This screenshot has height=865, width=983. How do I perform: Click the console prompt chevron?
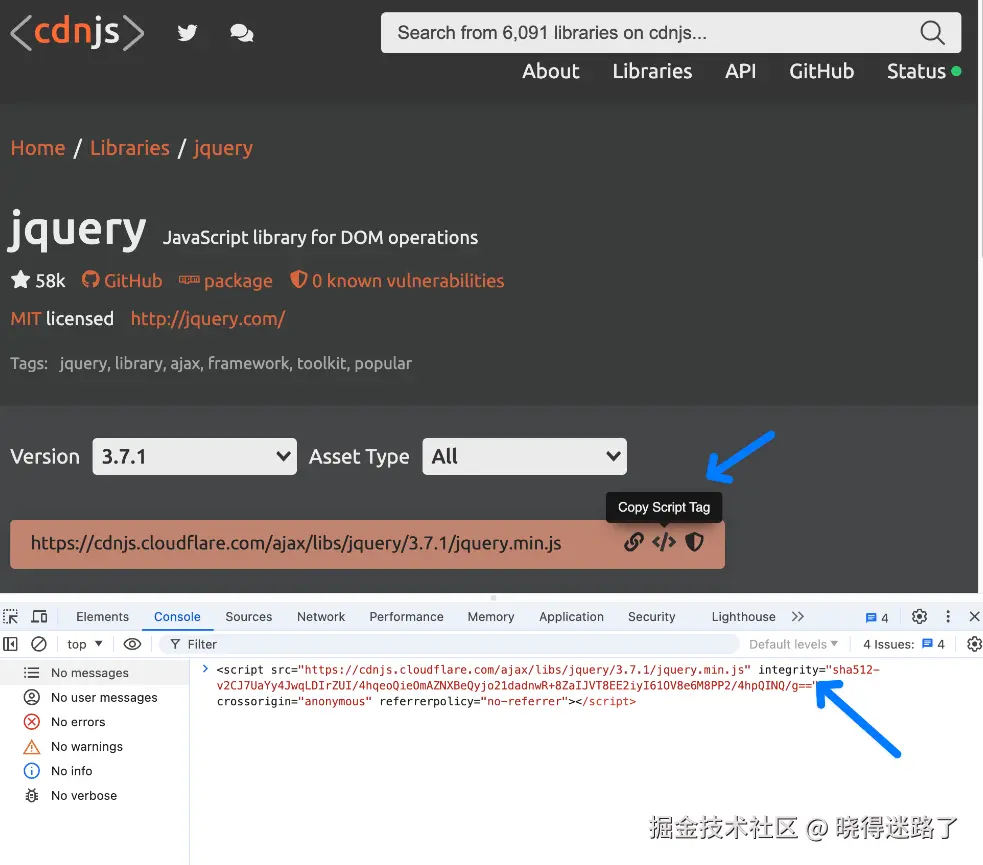tap(205, 669)
